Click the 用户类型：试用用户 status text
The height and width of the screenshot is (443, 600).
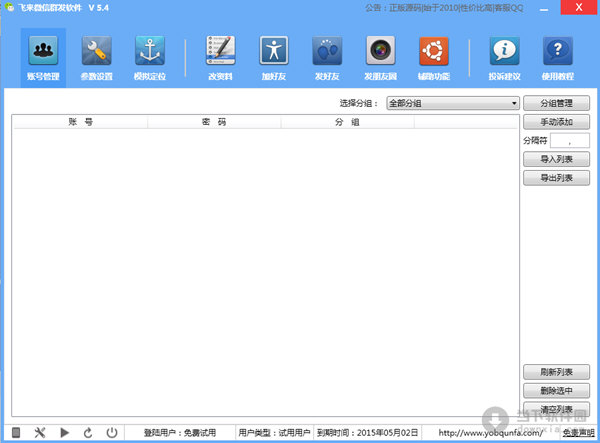(274, 433)
